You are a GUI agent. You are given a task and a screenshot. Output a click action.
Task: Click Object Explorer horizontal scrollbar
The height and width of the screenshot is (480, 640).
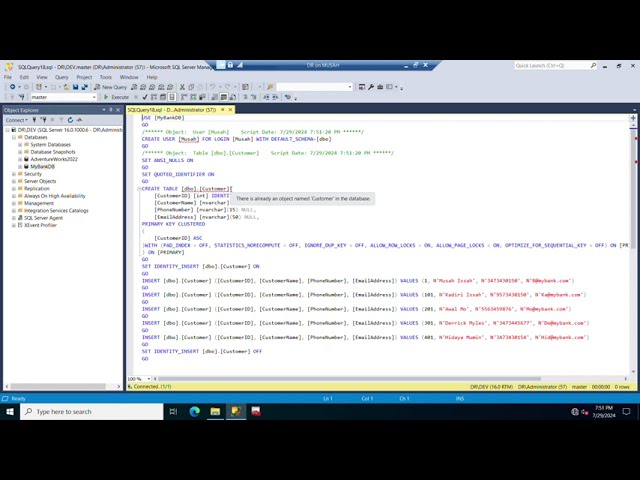coord(58,386)
